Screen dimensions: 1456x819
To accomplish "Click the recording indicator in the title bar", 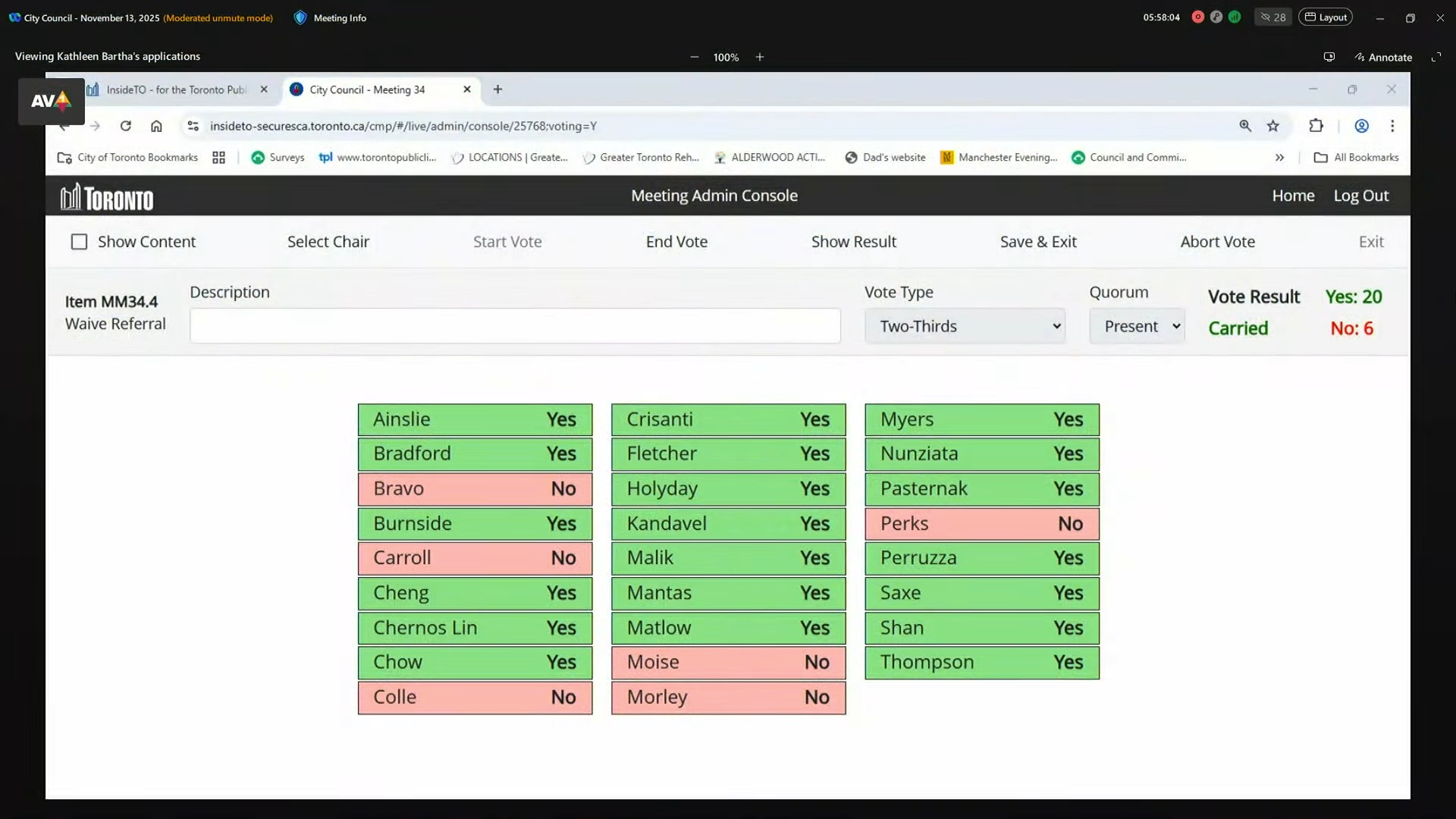I will pyautogui.click(x=1197, y=17).
